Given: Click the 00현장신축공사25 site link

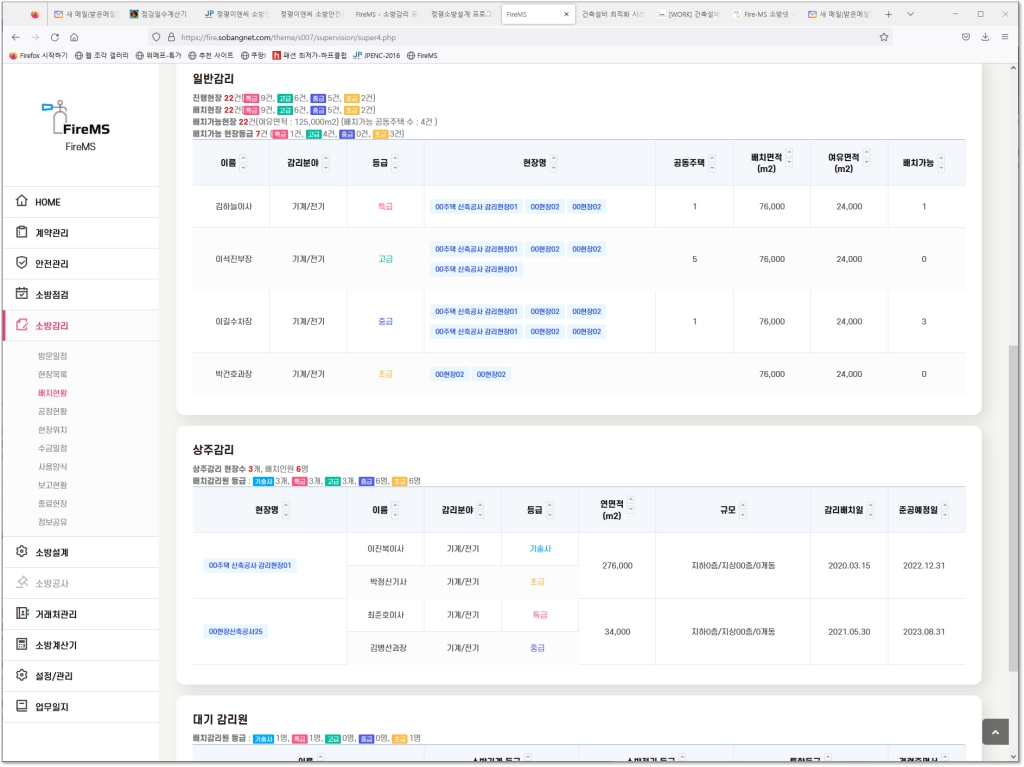Looking at the screenshot, I should (x=236, y=632).
